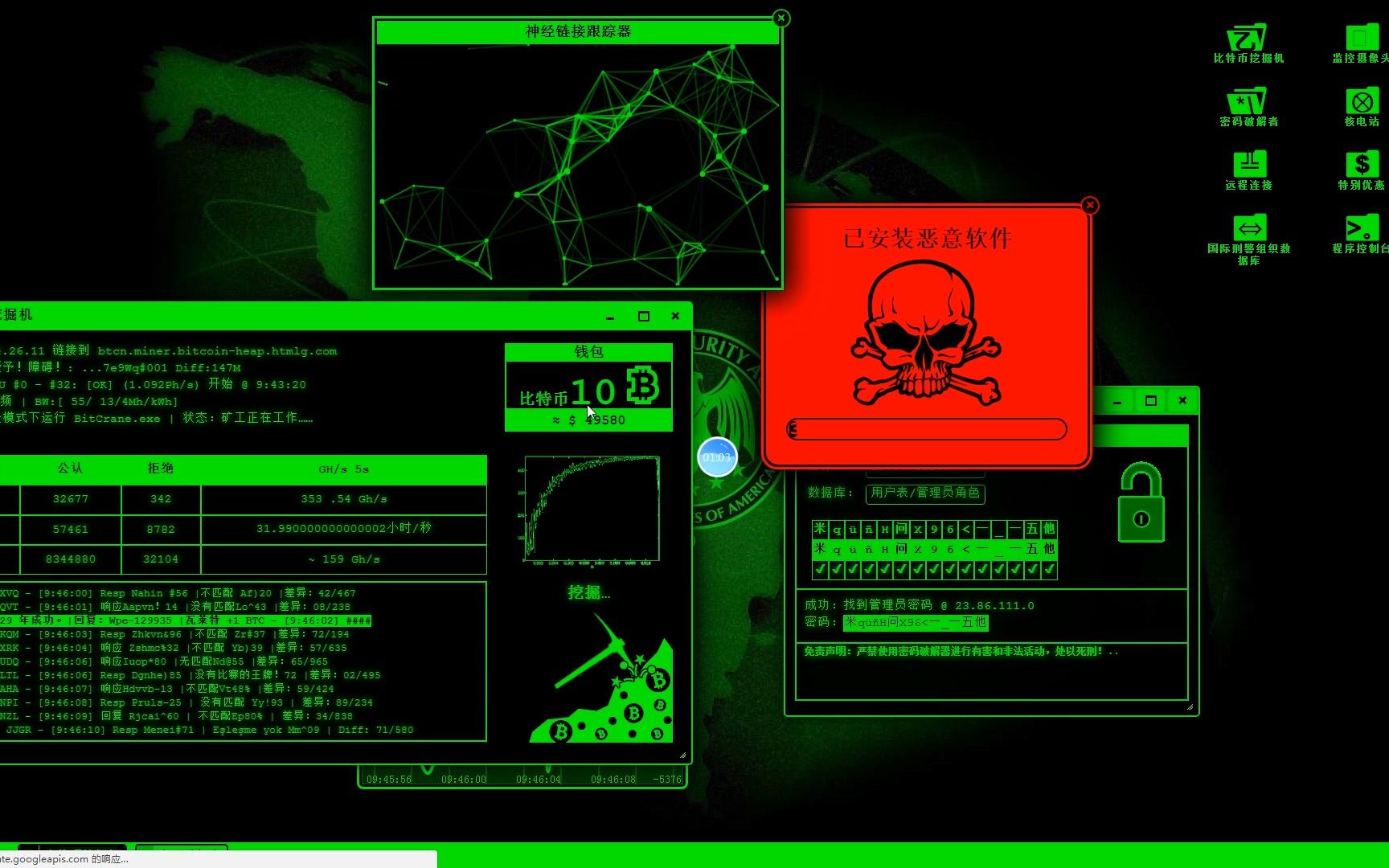Click the ≈ $ 49580 wallet value
This screenshot has width=1389, height=868.
[588, 420]
